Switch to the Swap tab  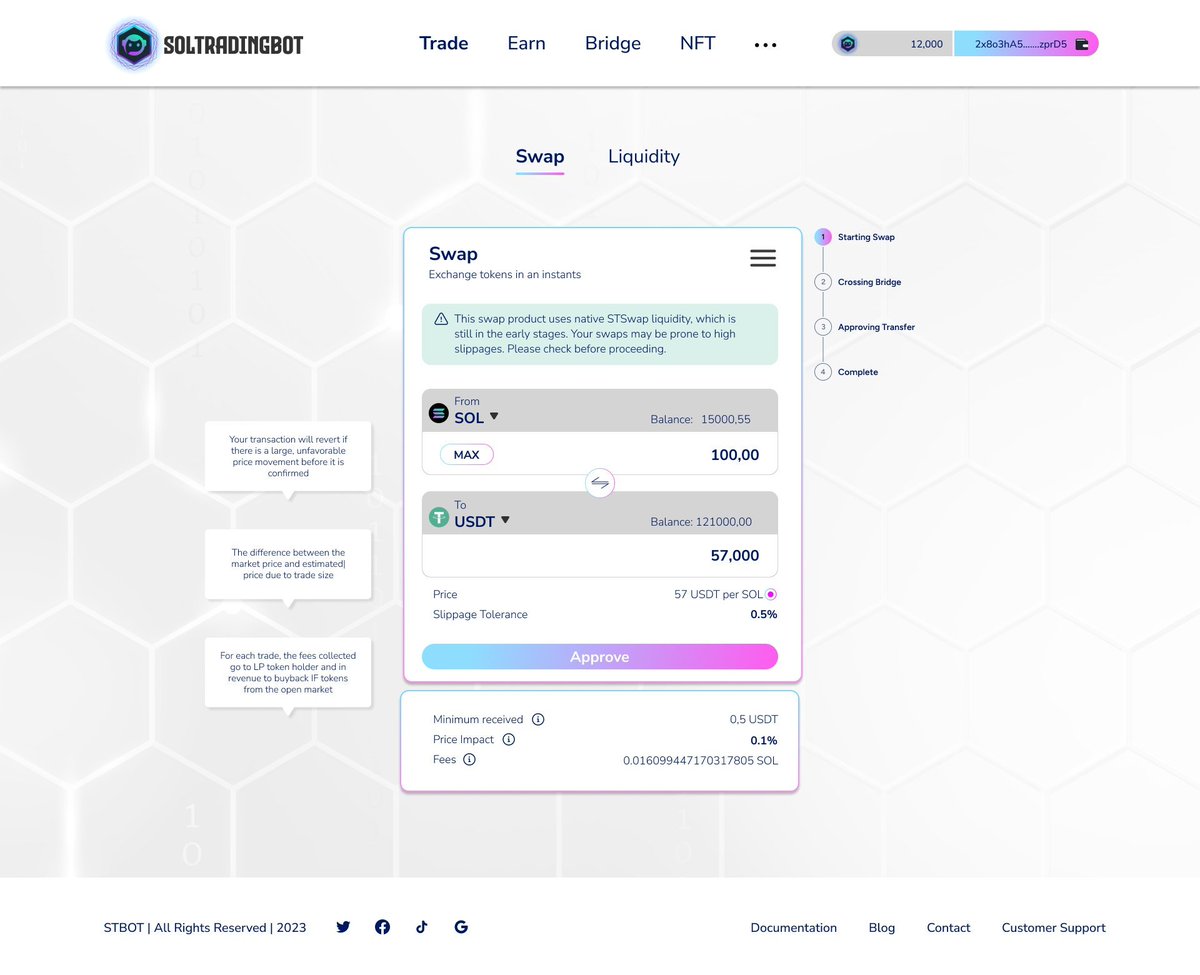[540, 156]
